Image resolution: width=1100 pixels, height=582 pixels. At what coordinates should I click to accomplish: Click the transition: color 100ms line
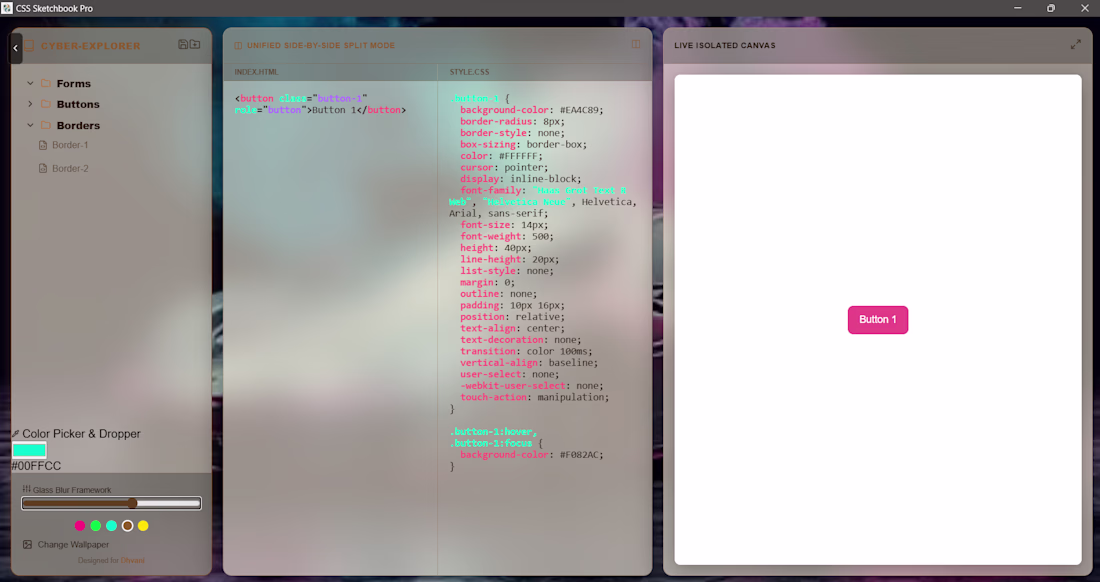[526, 351]
